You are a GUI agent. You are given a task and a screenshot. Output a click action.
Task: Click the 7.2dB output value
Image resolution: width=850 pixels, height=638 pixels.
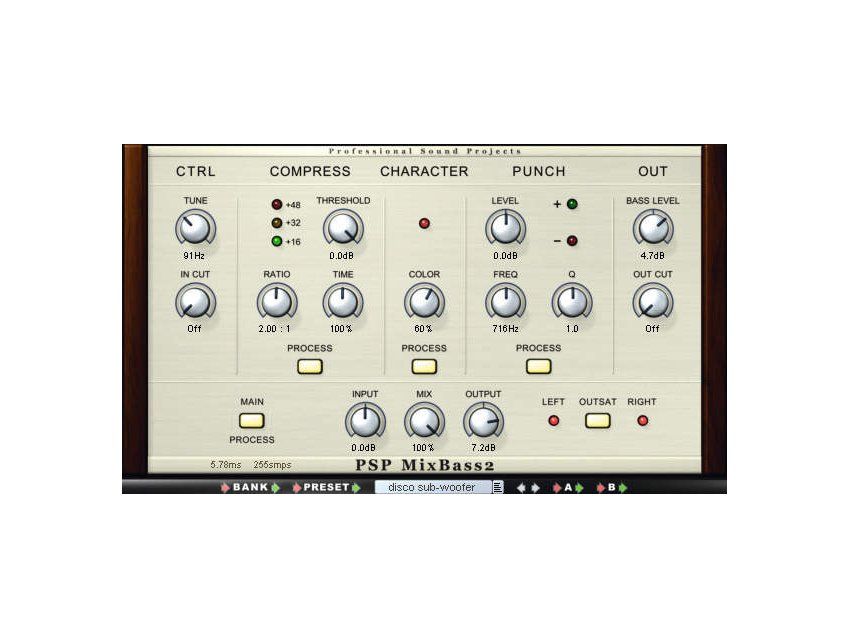(x=483, y=448)
